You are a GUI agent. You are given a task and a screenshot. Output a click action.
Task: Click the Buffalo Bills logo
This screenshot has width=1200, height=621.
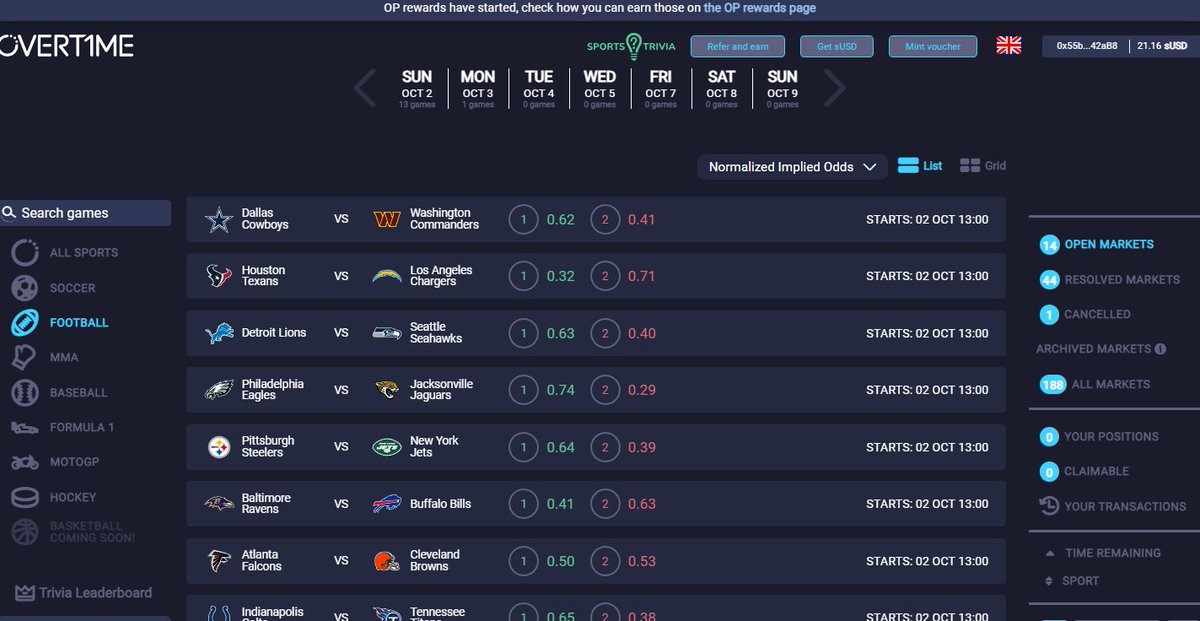pyautogui.click(x=386, y=504)
